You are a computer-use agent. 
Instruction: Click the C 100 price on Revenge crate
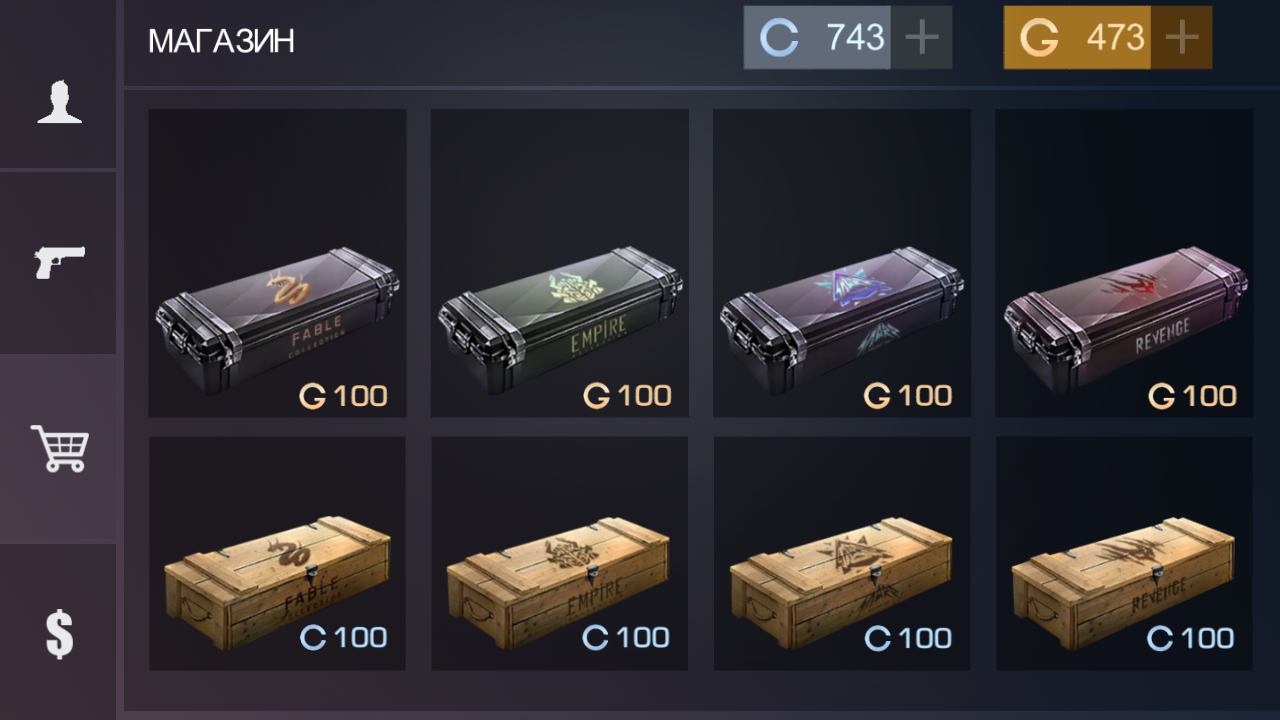1190,638
